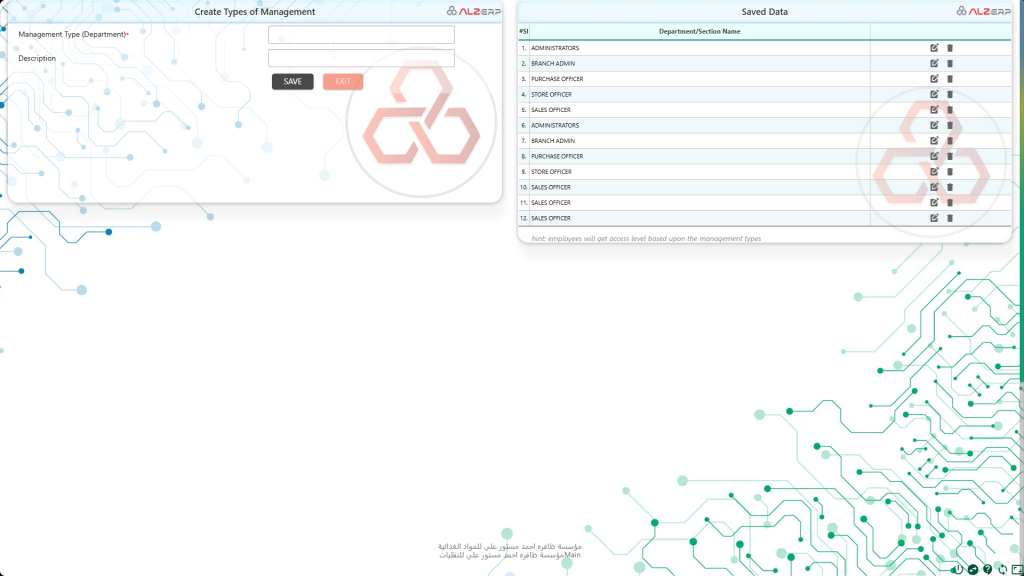Click the Create Types of Management title
The width and height of the screenshot is (1024, 576).
255,12
